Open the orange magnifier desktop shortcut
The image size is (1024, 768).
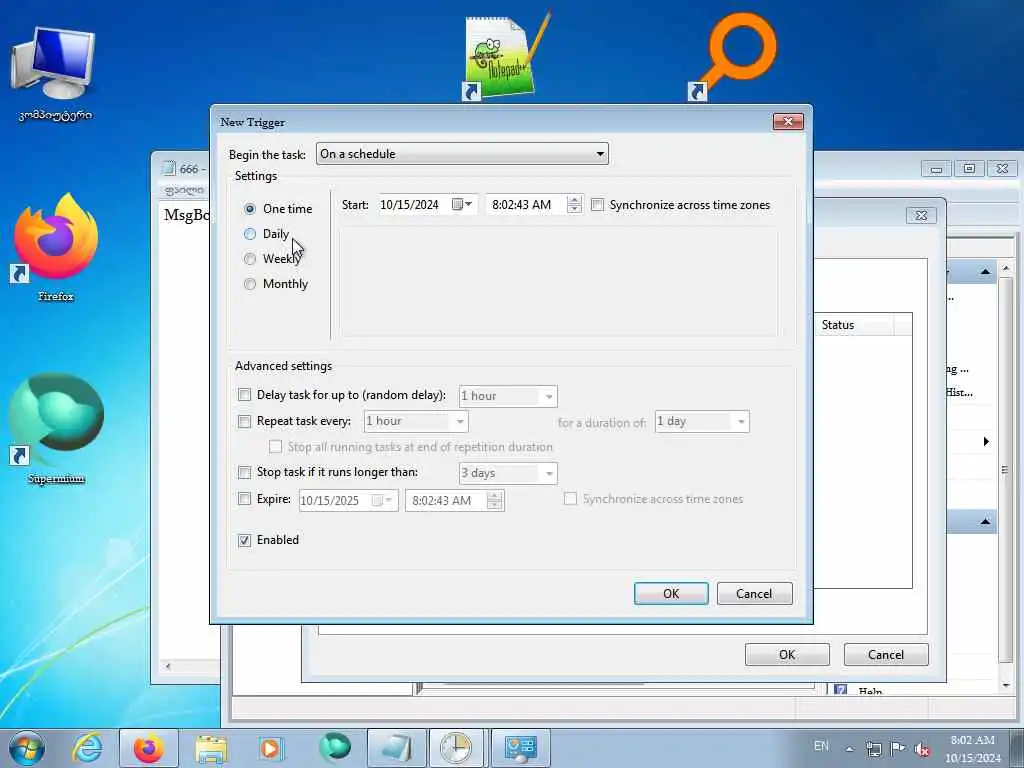pos(733,57)
